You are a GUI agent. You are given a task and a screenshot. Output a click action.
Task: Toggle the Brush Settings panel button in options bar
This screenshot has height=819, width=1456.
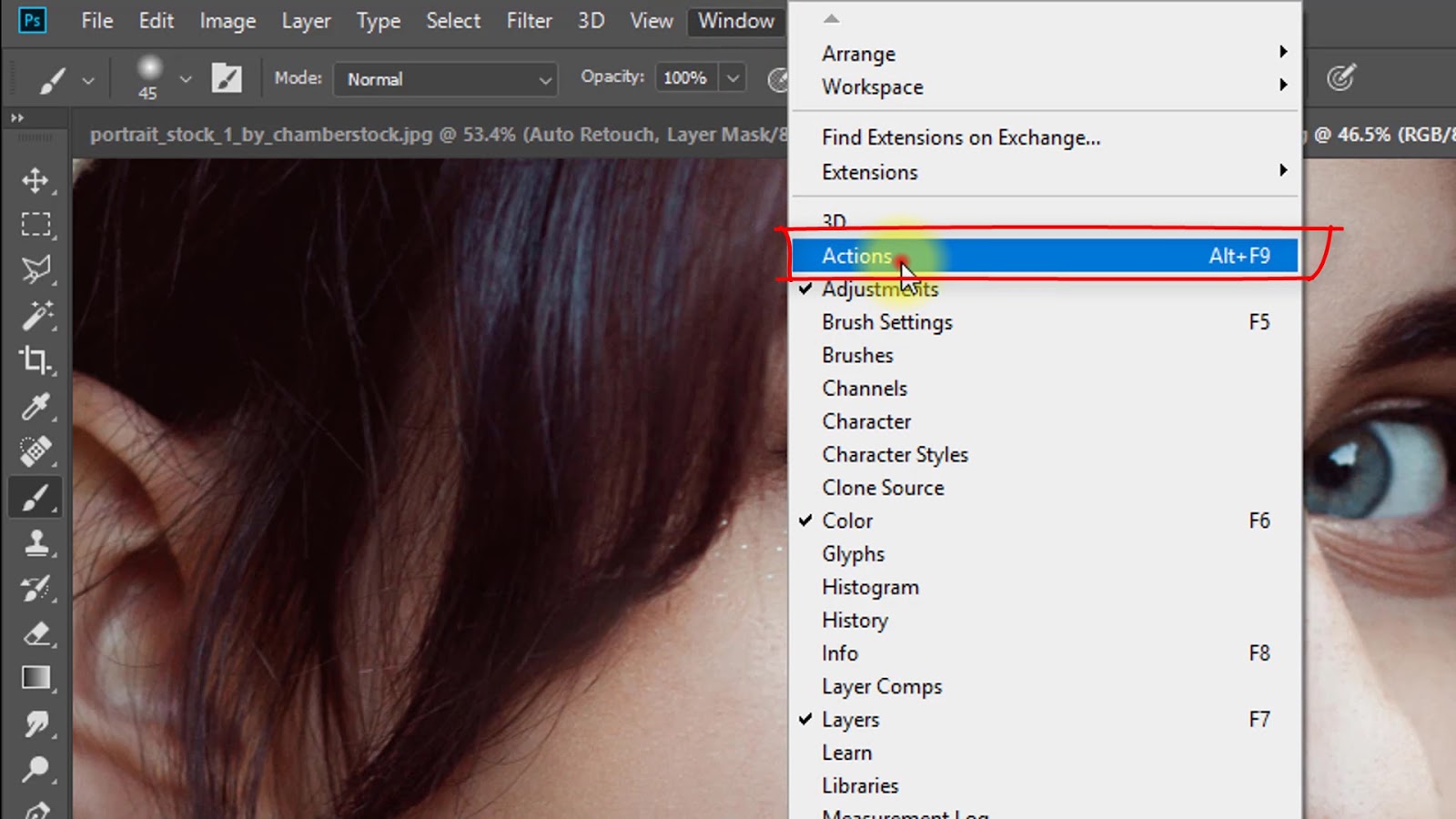pos(227,78)
